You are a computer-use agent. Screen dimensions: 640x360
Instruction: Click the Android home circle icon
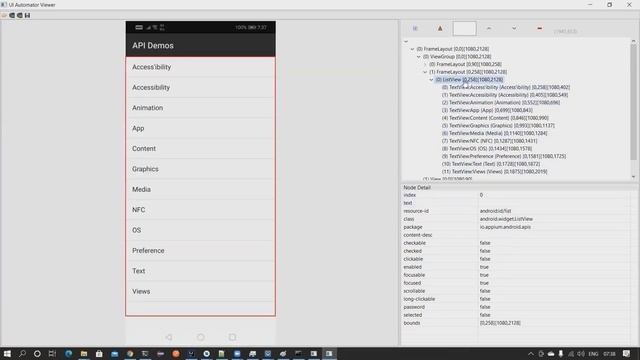[x=200, y=337]
